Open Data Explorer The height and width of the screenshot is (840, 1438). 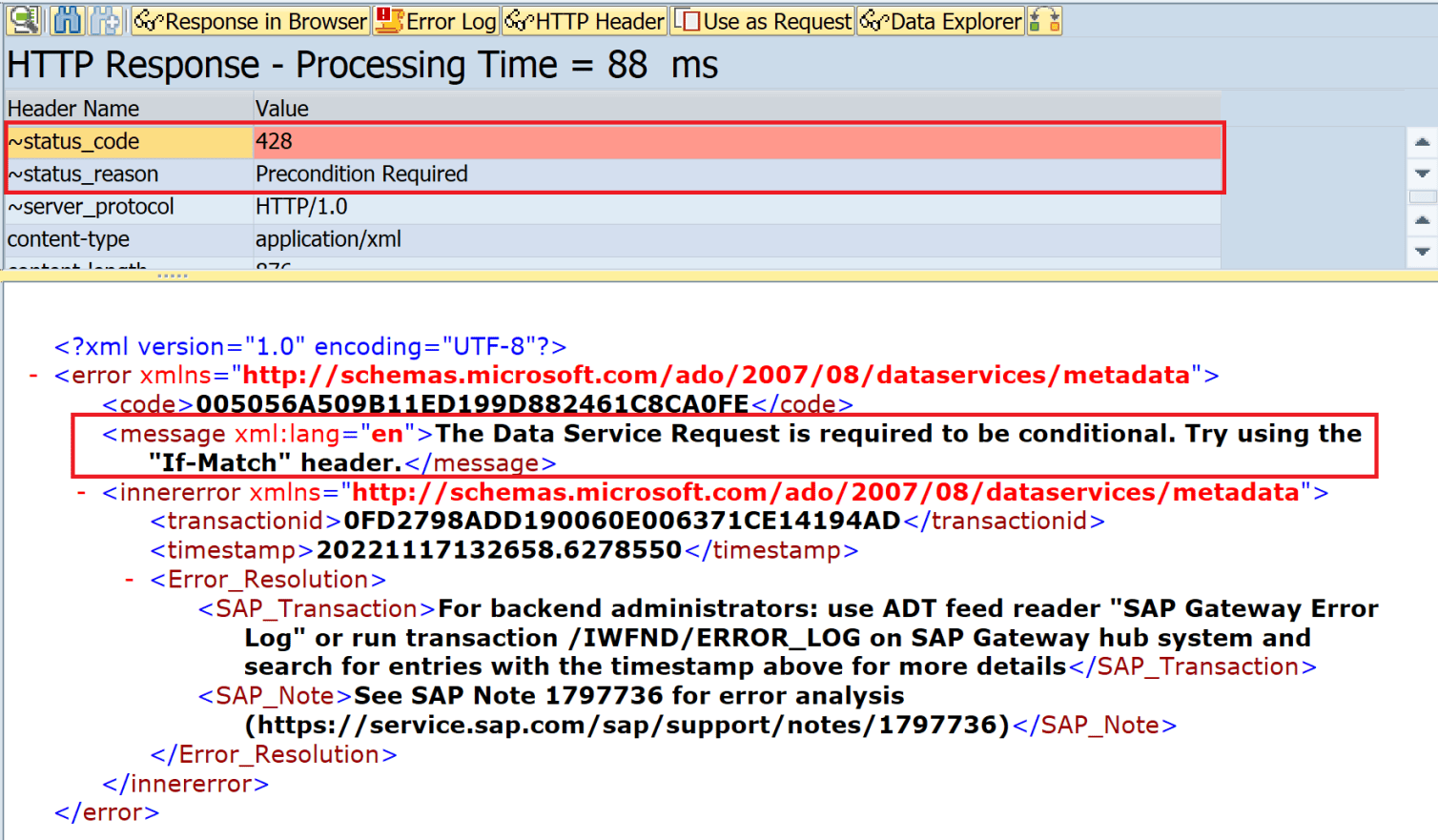[x=941, y=21]
